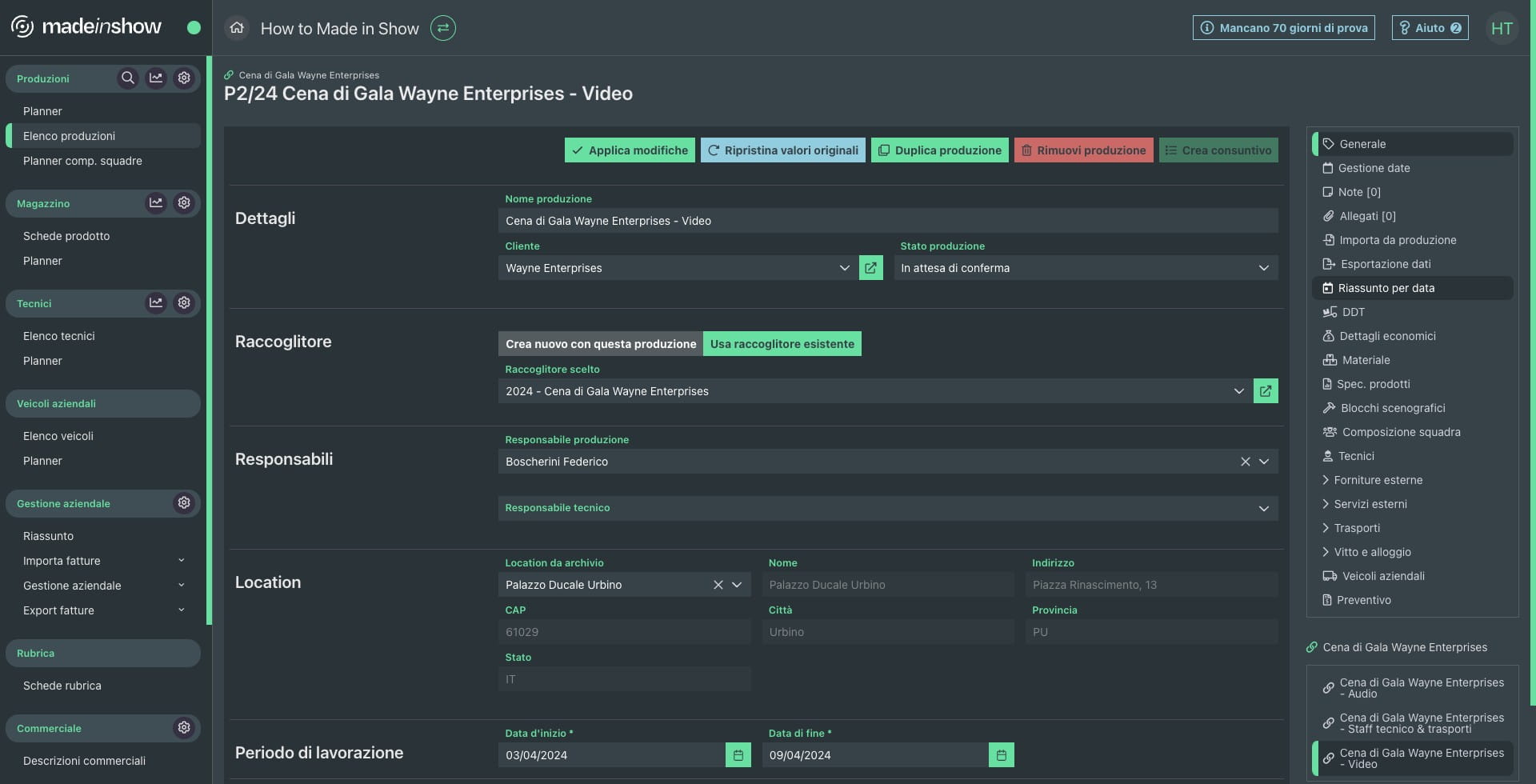
Task: Open Schede prodotto in Magazzino
Action: point(104,236)
